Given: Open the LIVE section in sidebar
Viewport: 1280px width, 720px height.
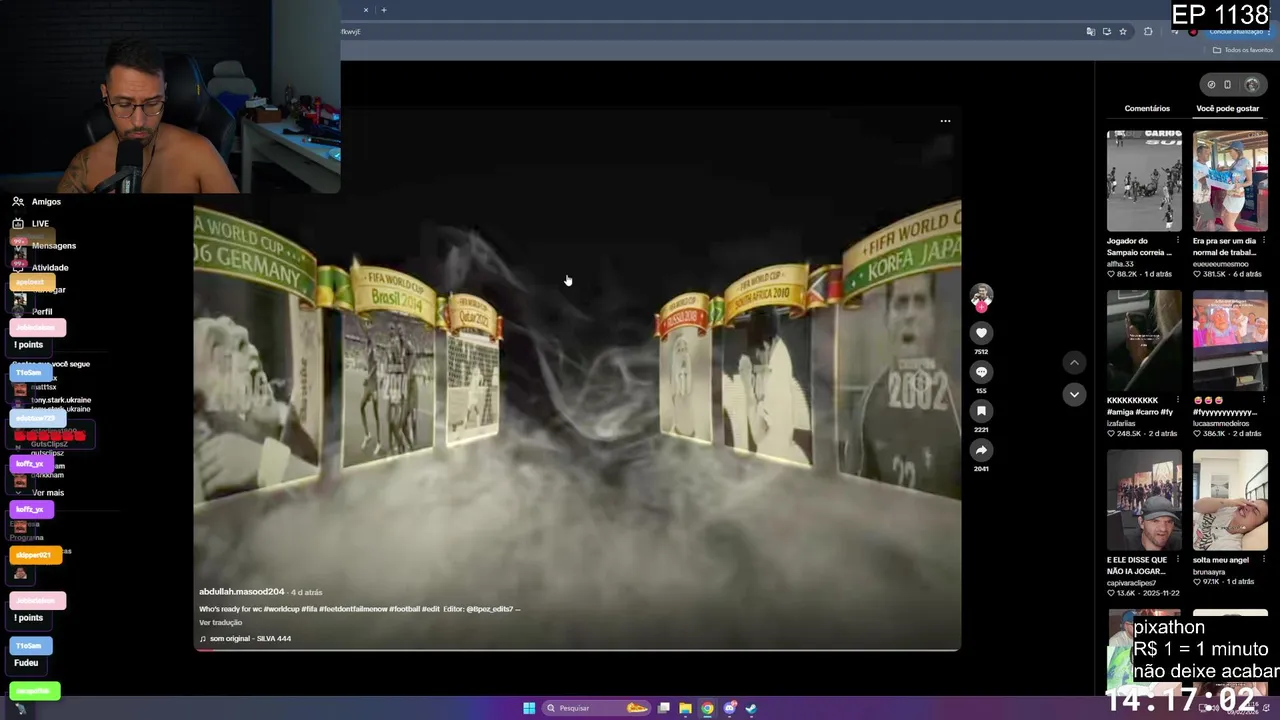Looking at the screenshot, I should (30, 224).
